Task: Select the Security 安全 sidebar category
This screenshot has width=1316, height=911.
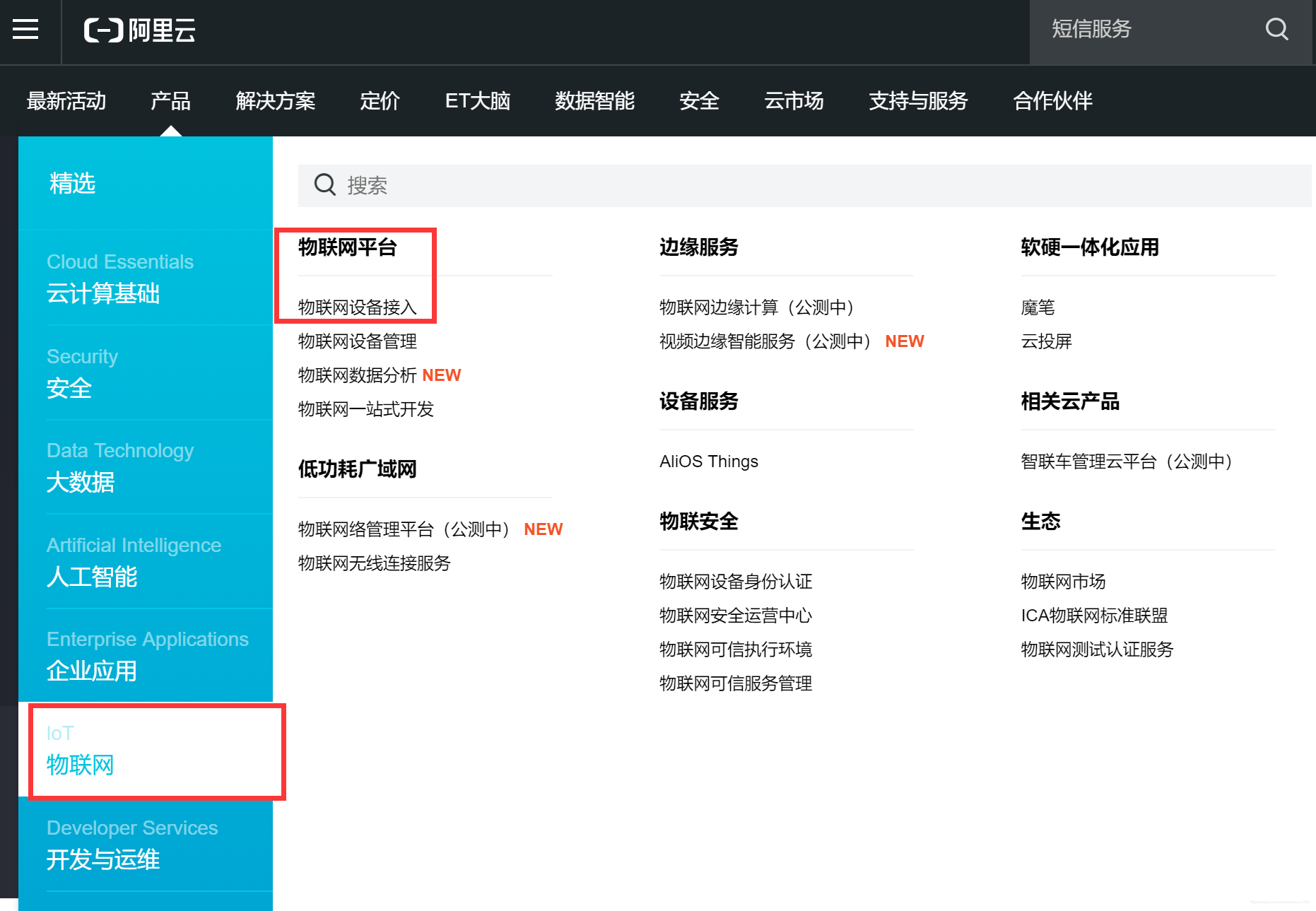Action: tap(146, 372)
